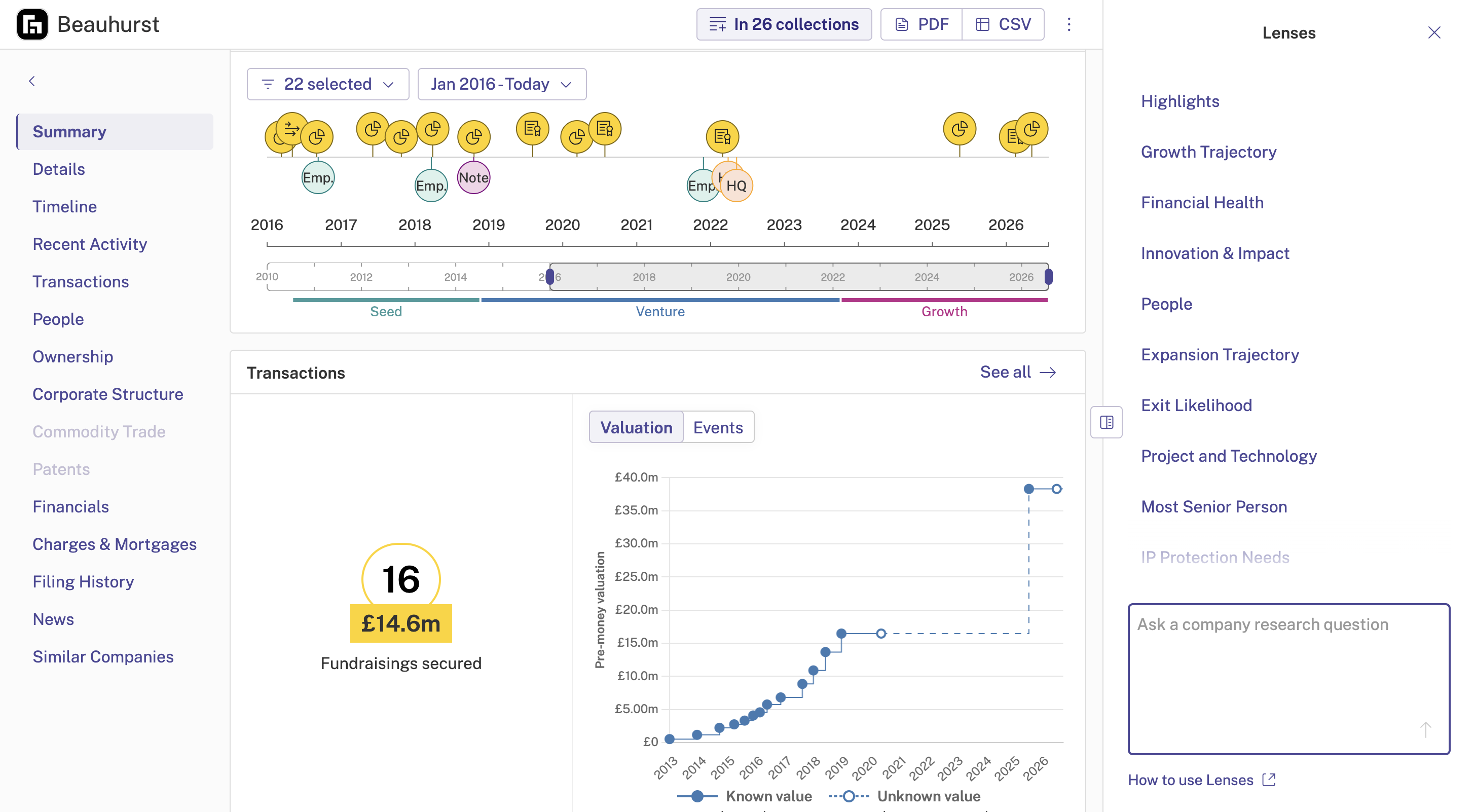The image size is (1474, 812).
Task: Select Summary in the sidebar
Action: click(115, 132)
